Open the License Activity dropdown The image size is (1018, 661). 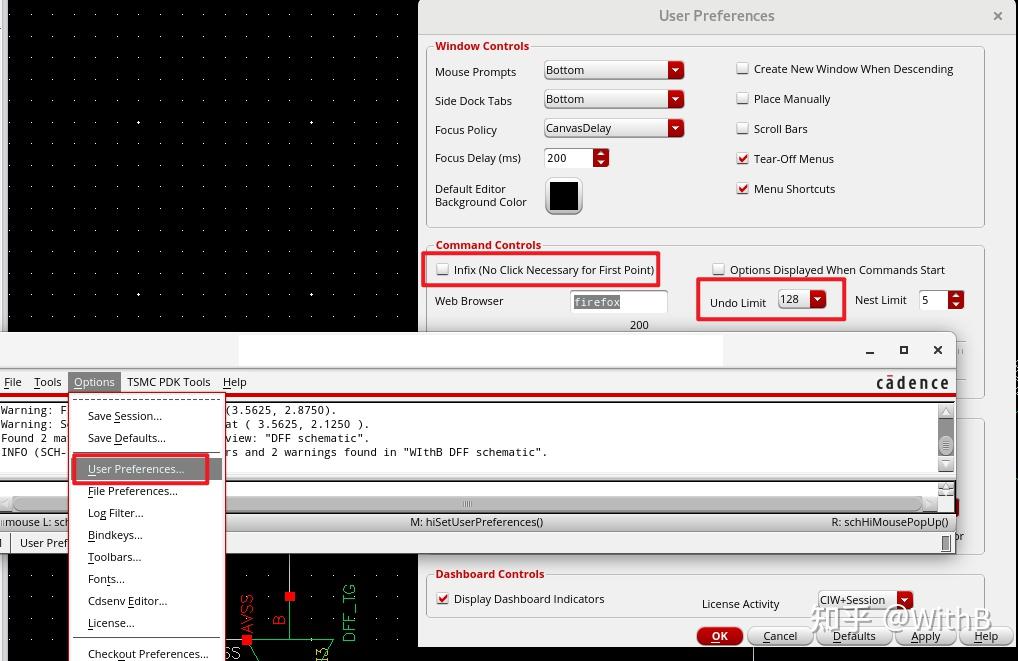pos(904,600)
